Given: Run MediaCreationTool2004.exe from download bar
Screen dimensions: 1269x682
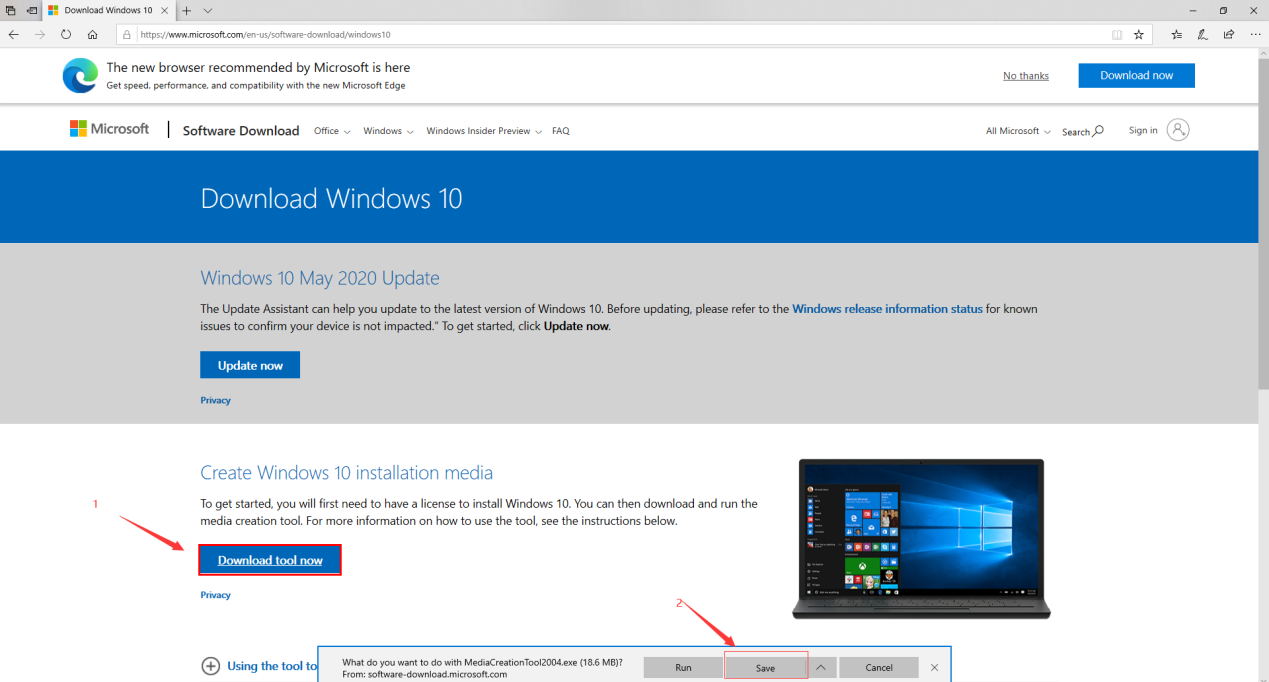Looking at the screenshot, I should click(683, 667).
